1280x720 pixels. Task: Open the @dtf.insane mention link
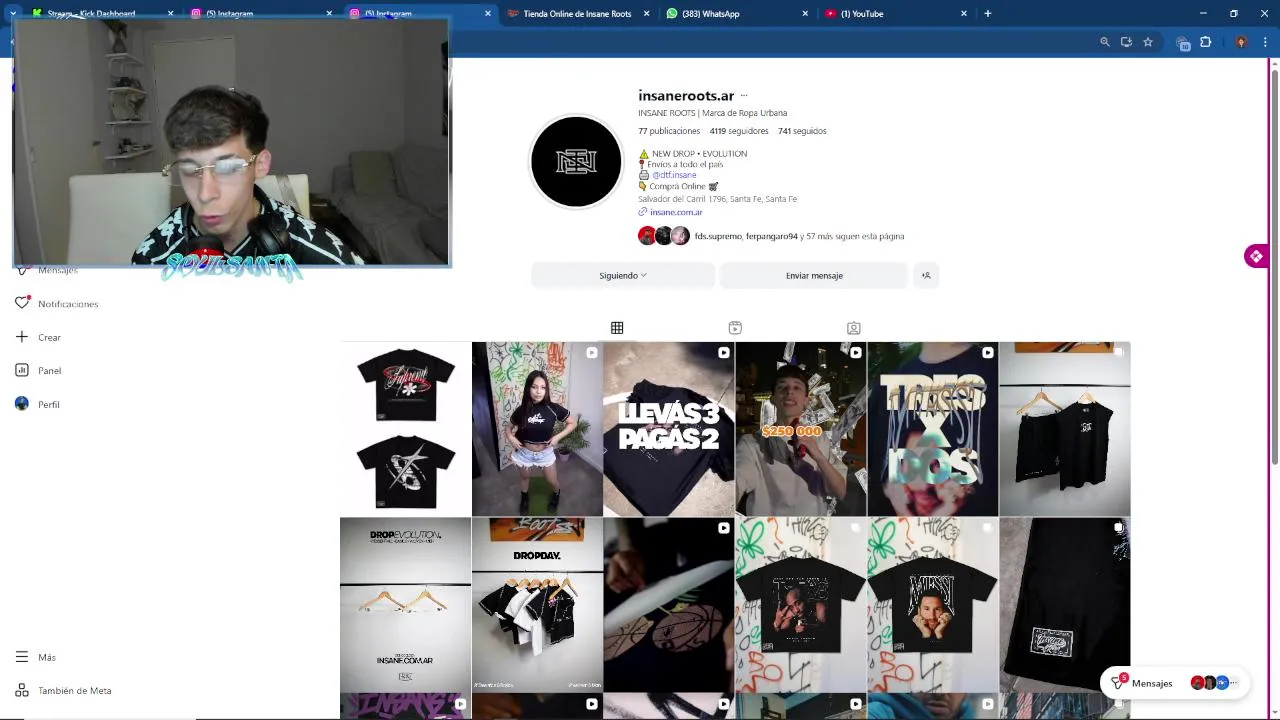[x=674, y=175]
